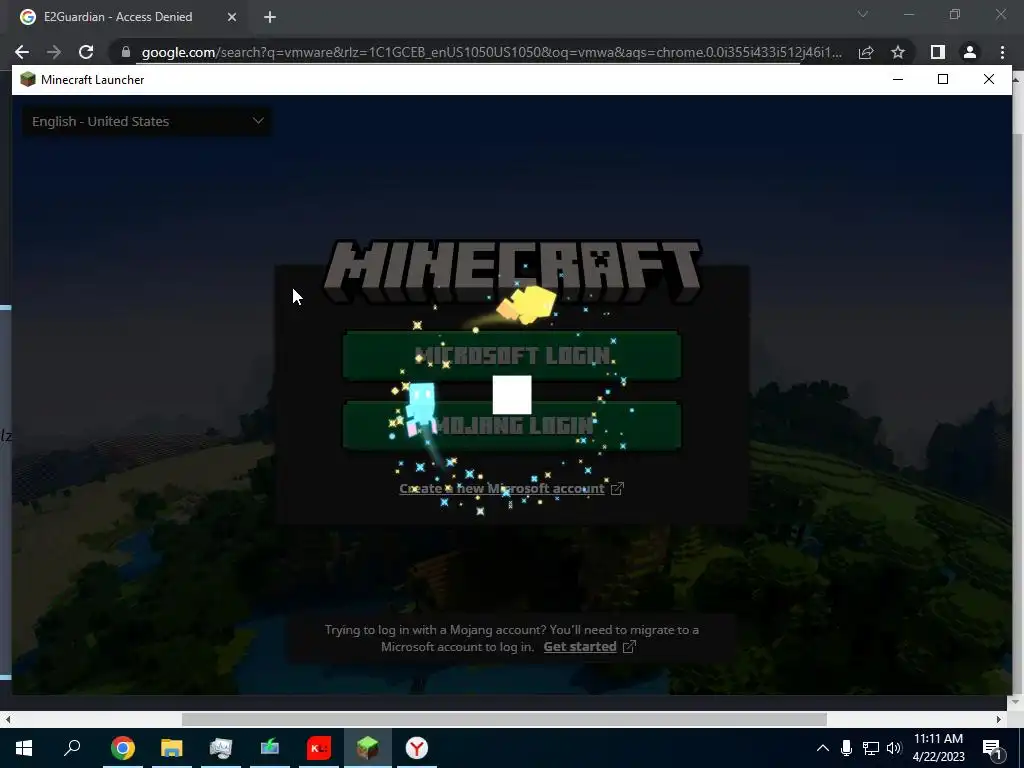Show hidden system tray icons
Viewport: 1024px width, 768px height.
click(x=823, y=748)
